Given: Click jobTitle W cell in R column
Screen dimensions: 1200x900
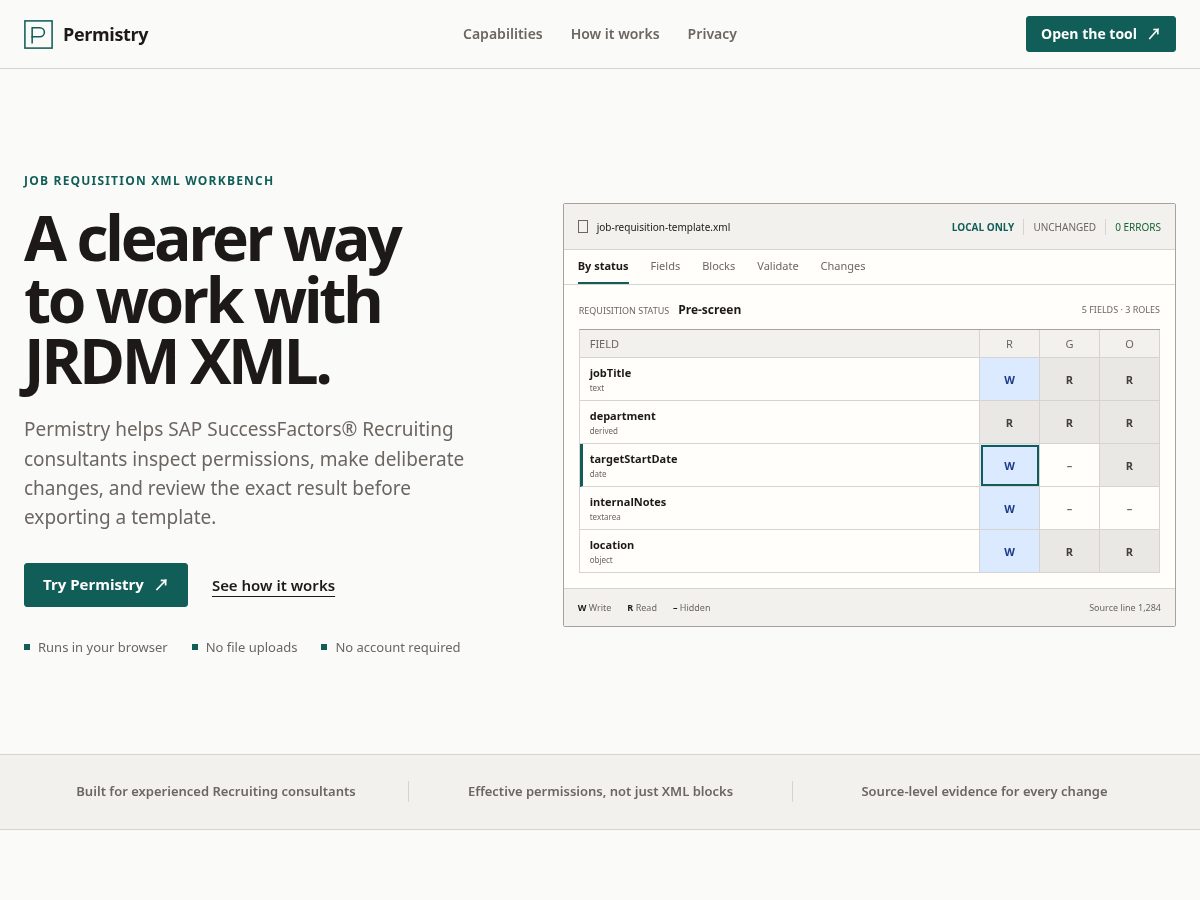Looking at the screenshot, I should 1009,379.
